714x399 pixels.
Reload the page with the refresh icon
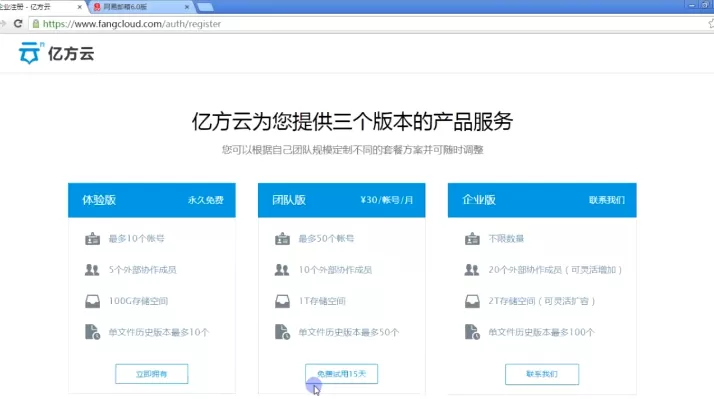pos(18,24)
